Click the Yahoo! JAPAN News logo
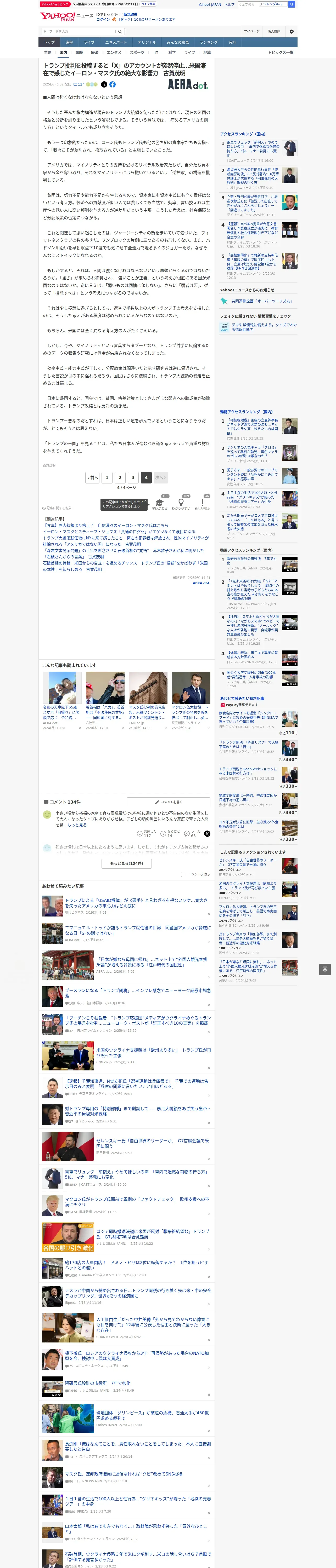The image size is (336, 1568). coord(67,16)
